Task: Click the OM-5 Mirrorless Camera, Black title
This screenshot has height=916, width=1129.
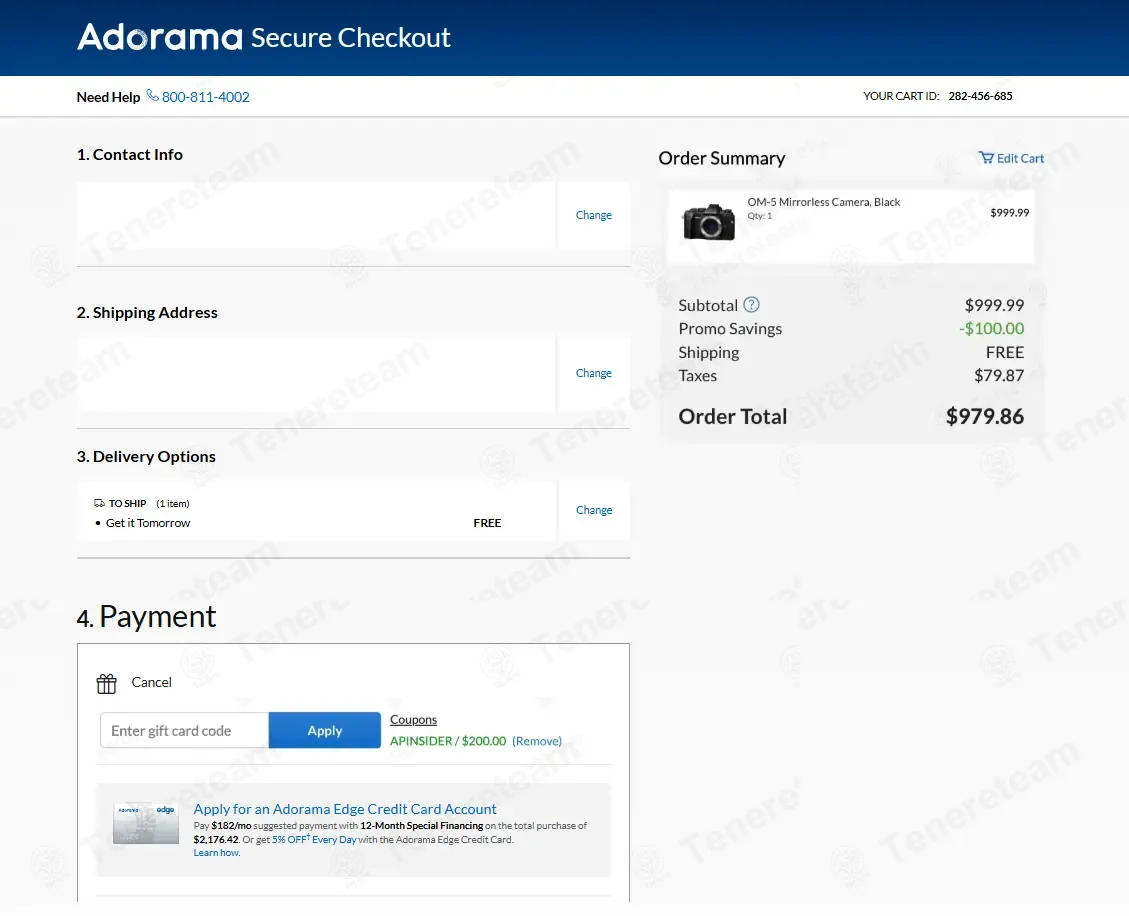Action: (824, 202)
